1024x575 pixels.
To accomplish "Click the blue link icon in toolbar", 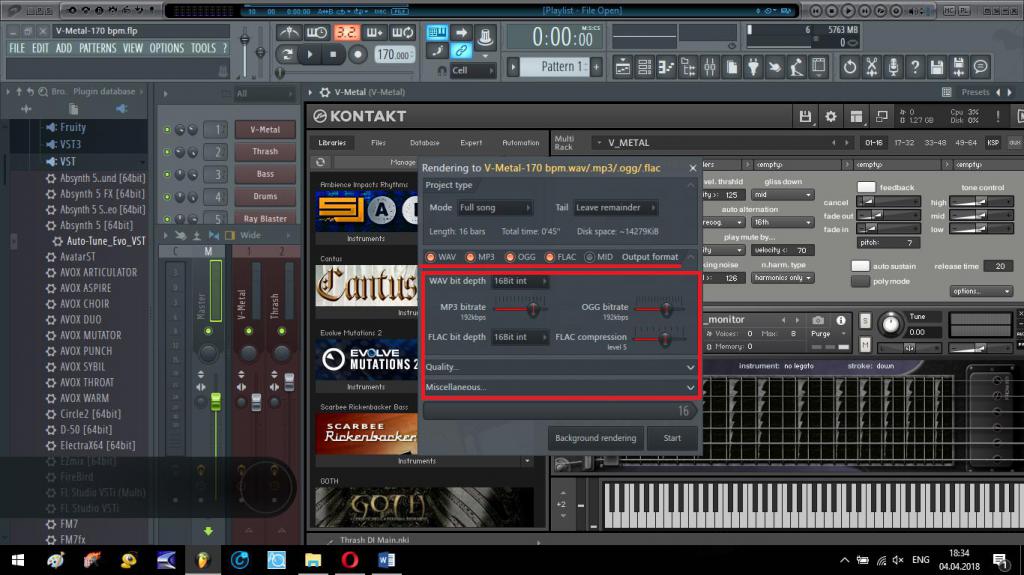I will [x=461, y=50].
